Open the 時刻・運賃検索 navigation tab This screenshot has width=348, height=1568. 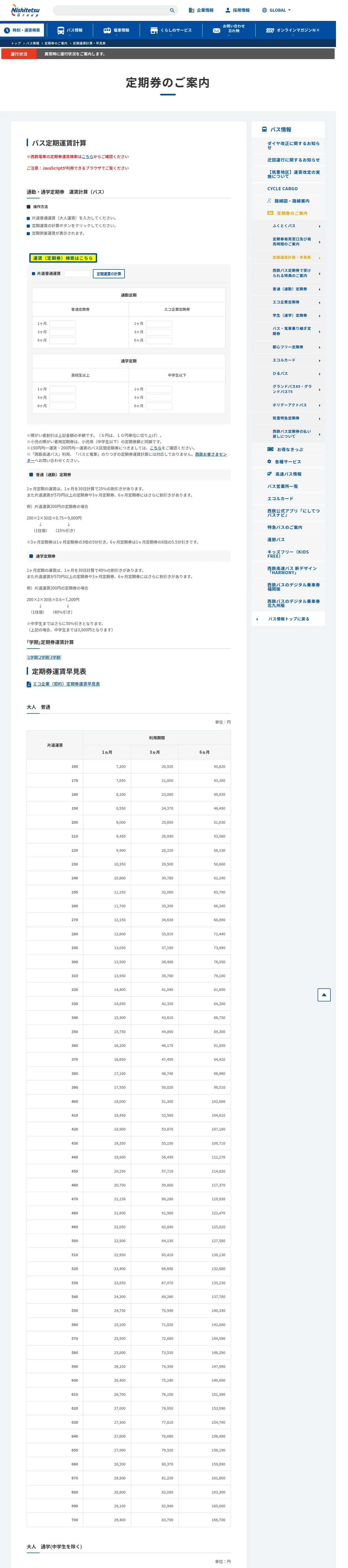[x=22, y=30]
